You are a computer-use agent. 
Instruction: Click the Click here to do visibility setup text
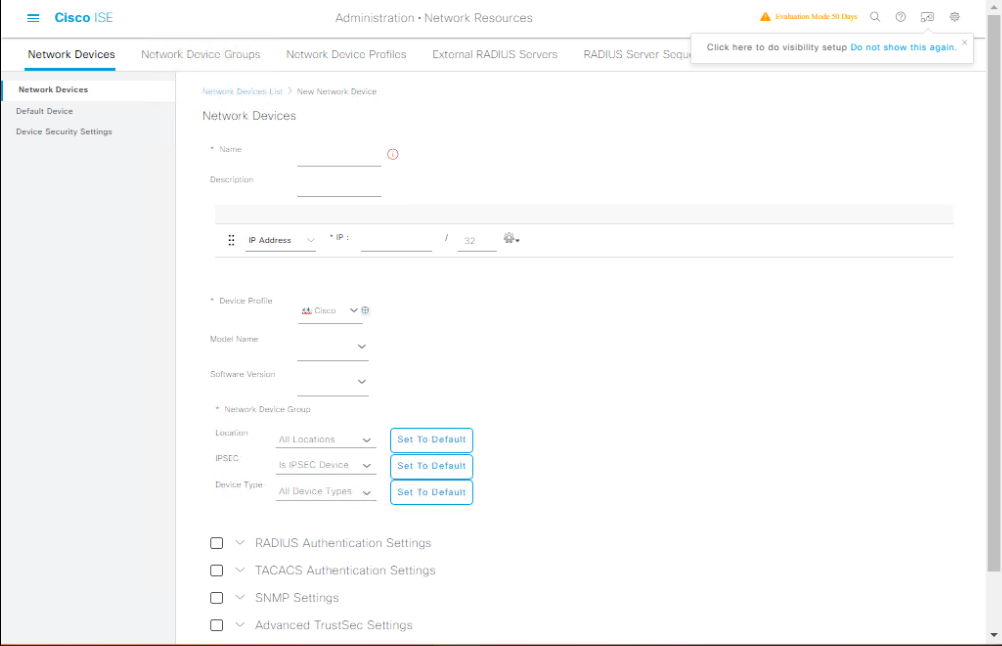(x=776, y=47)
